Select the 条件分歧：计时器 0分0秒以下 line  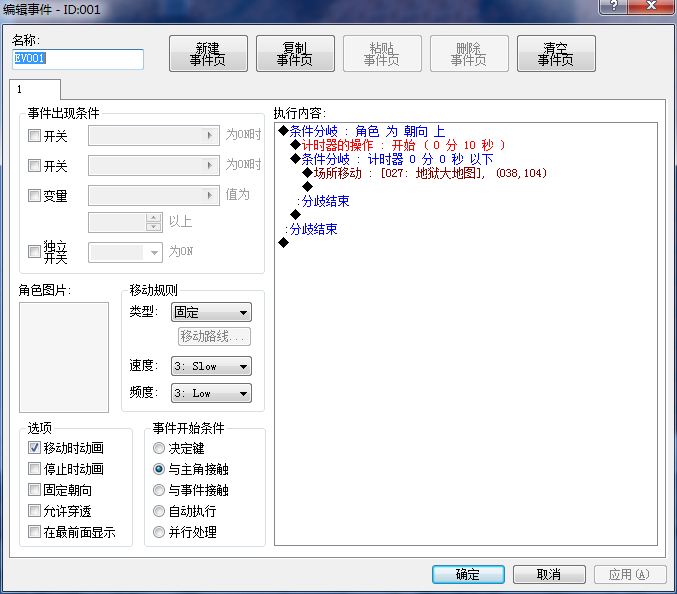(392, 159)
